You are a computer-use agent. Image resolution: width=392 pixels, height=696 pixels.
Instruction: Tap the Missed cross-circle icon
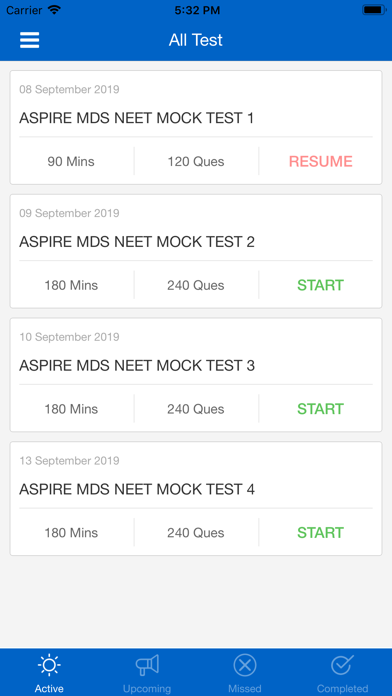[x=245, y=665]
